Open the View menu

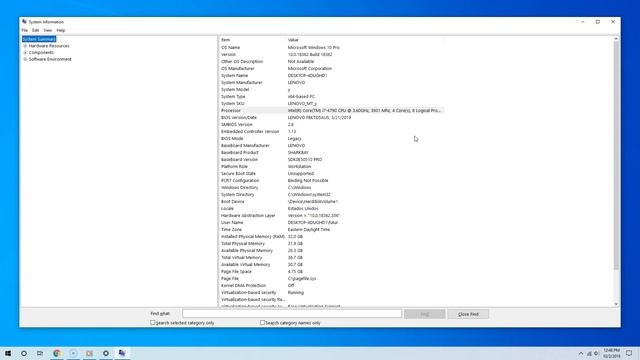coord(48,30)
